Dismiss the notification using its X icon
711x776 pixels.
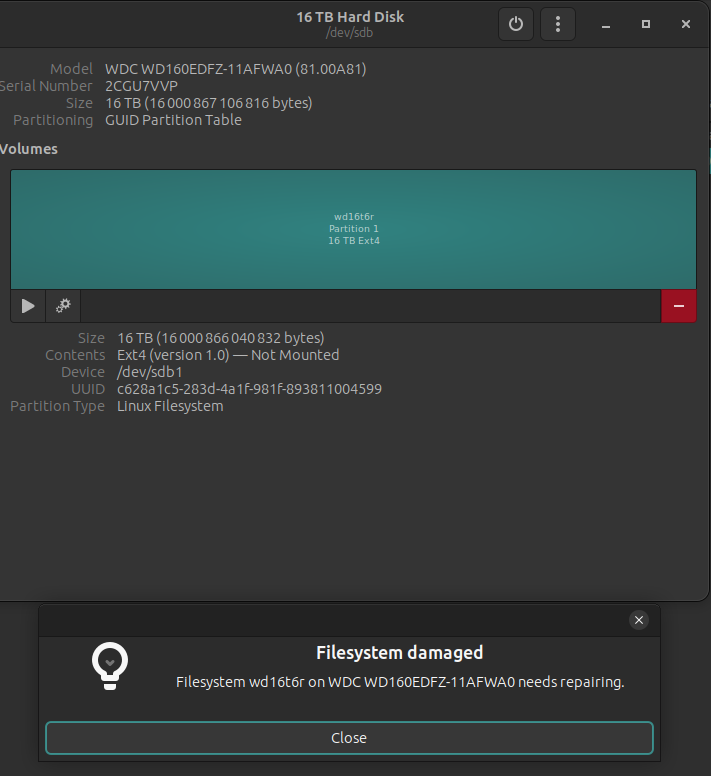tap(639, 620)
